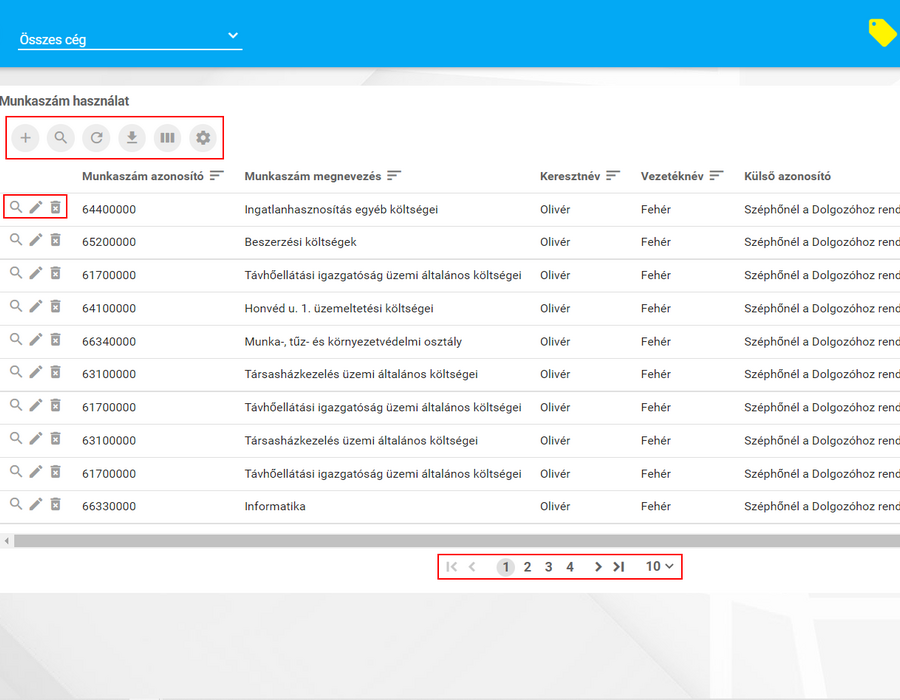
Task: Sort by Munkaszám megnevezés column
Action: pos(394,176)
